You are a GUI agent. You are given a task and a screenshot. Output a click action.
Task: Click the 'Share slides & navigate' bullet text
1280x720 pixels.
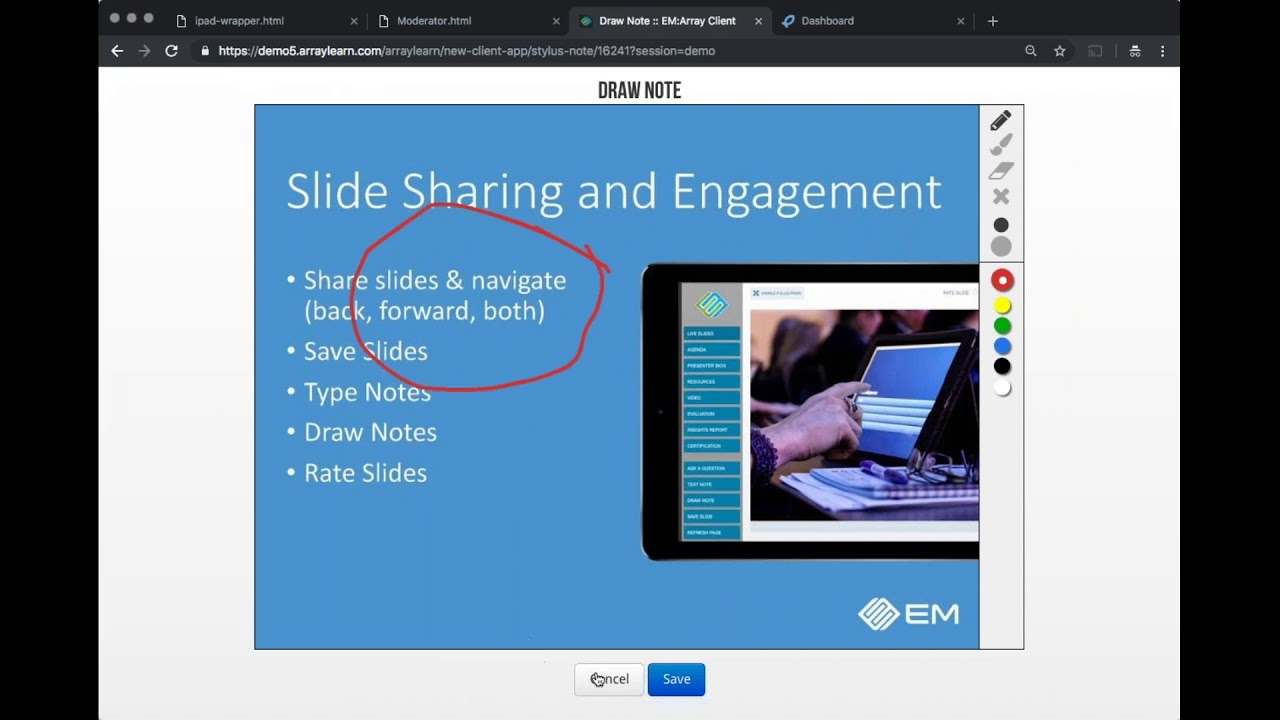click(435, 281)
